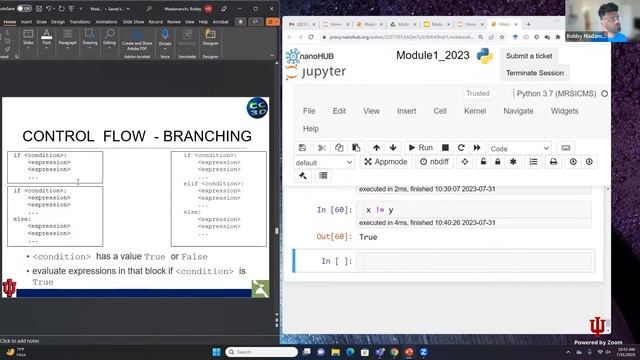Open the View menu in Jupyter

(x=371, y=111)
